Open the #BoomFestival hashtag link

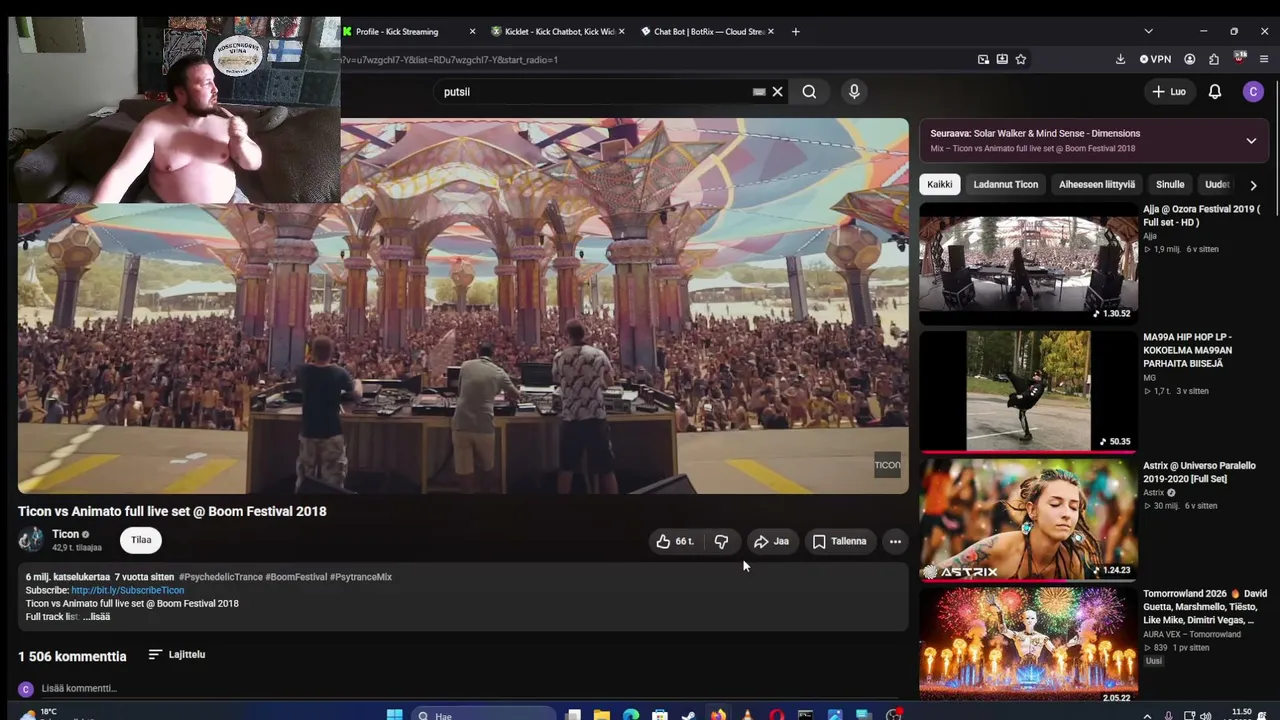[x=296, y=577]
